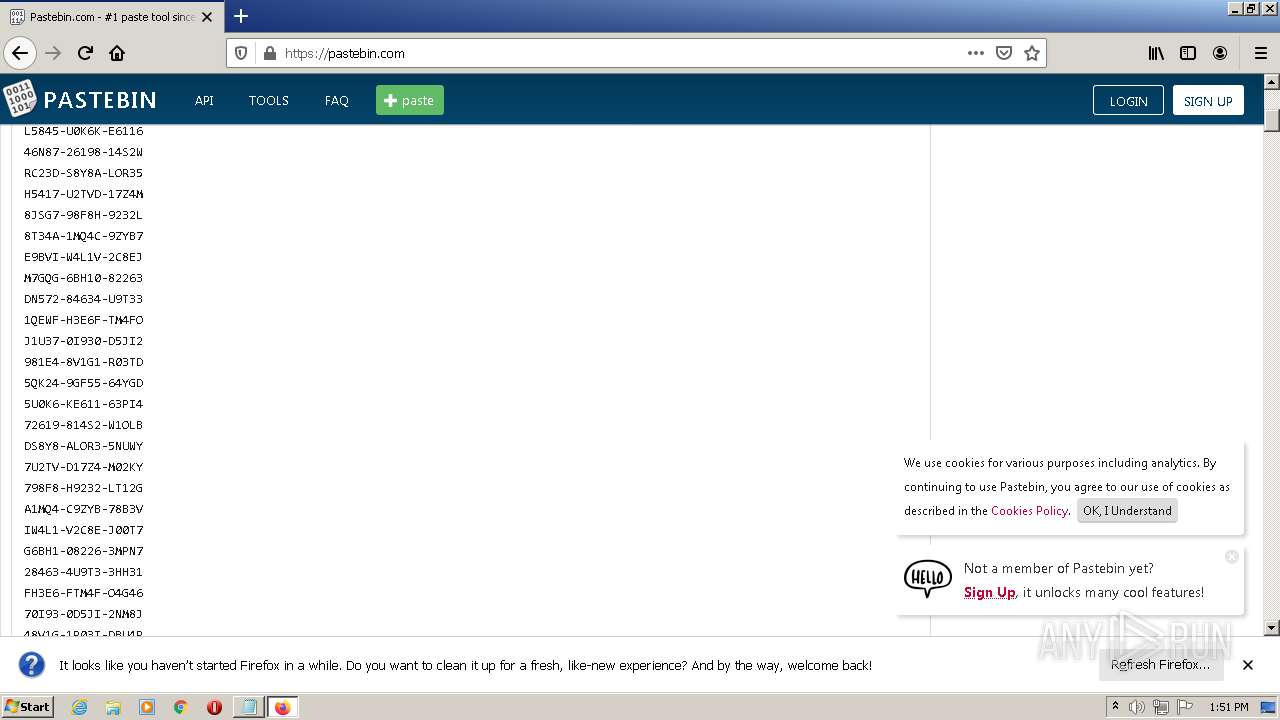The image size is (1280, 720).
Task: Select the text 5QK24-9GF55-64YGD
Action: [84, 383]
